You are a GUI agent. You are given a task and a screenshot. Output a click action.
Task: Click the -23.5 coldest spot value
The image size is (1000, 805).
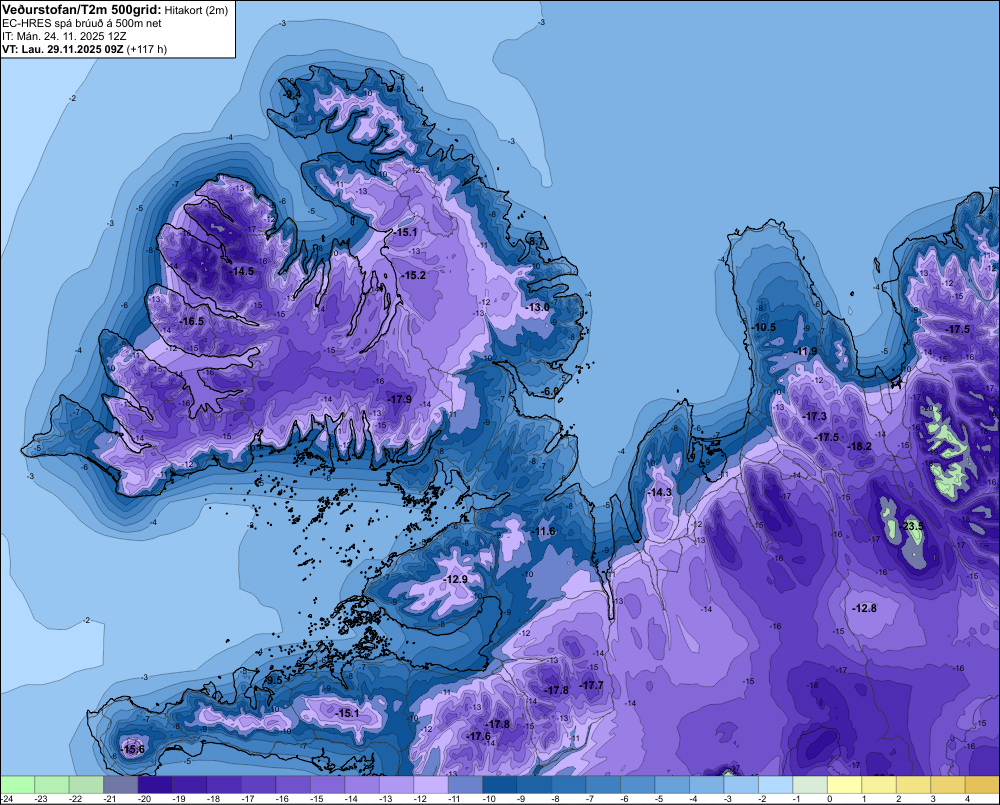(913, 526)
